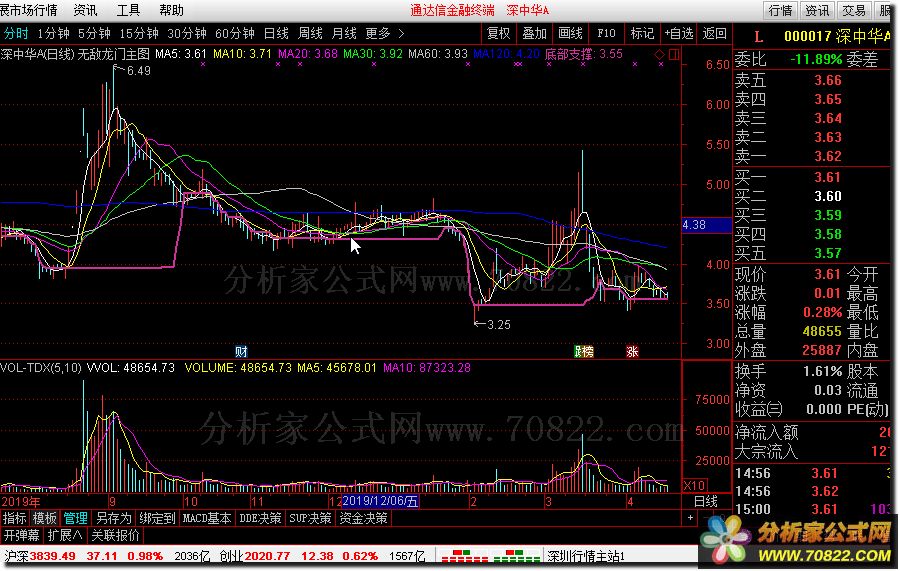The width and height of the screenshot is (900, 571).
Task: Click the 行情 button at top right
Action: click(780, 10)
